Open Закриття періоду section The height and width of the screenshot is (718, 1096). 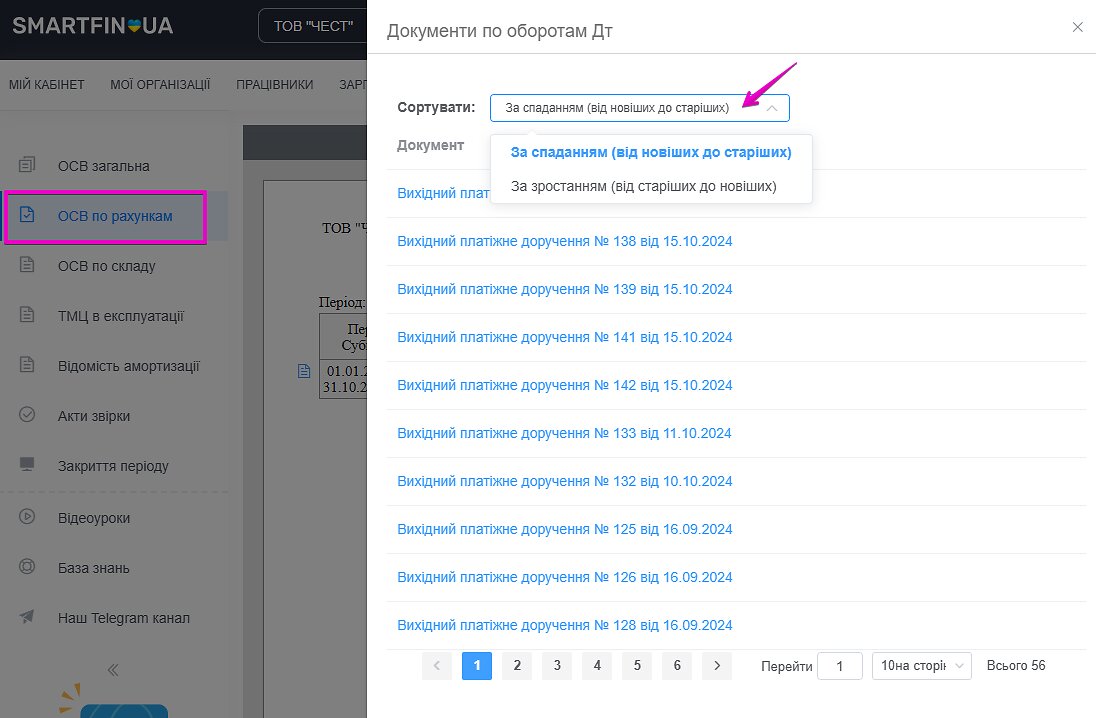pyautogui.click(x=113, y=466)
